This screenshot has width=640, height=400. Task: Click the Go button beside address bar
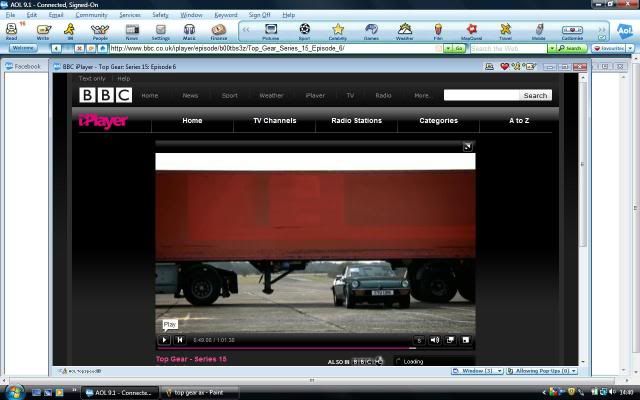459,49
